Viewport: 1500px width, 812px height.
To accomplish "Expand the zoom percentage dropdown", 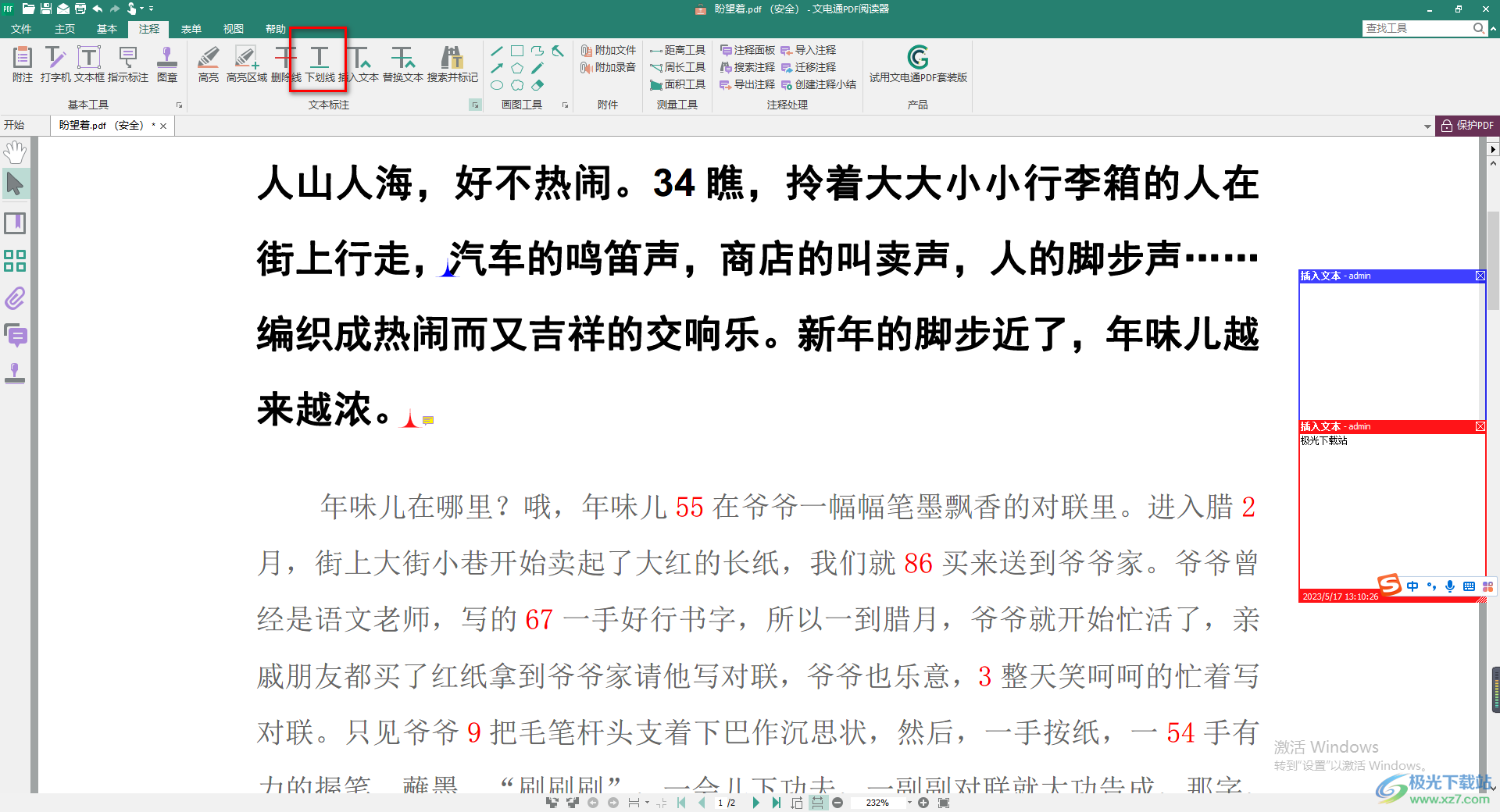I will click(909, 803).
